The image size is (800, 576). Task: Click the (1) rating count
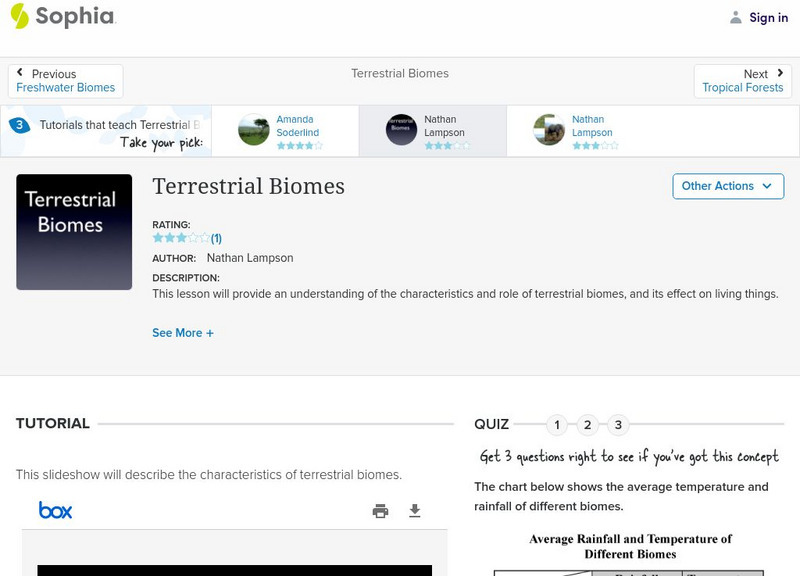click(x=216, y=238)
